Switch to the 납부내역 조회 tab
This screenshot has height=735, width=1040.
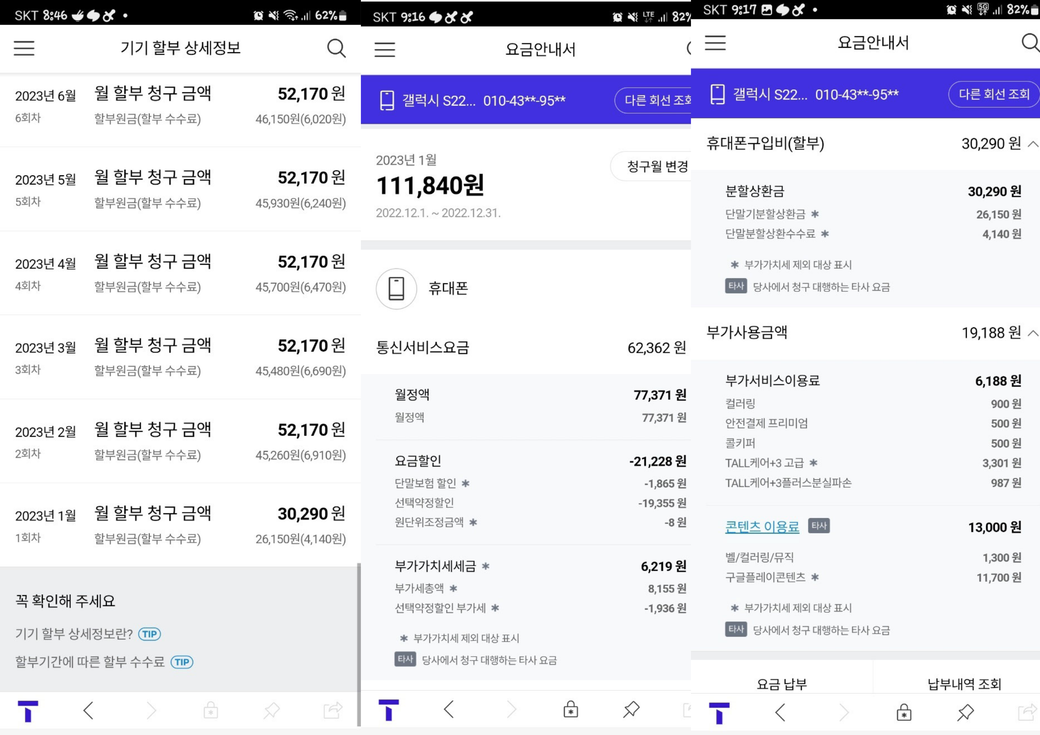click(x=963, y=684)
